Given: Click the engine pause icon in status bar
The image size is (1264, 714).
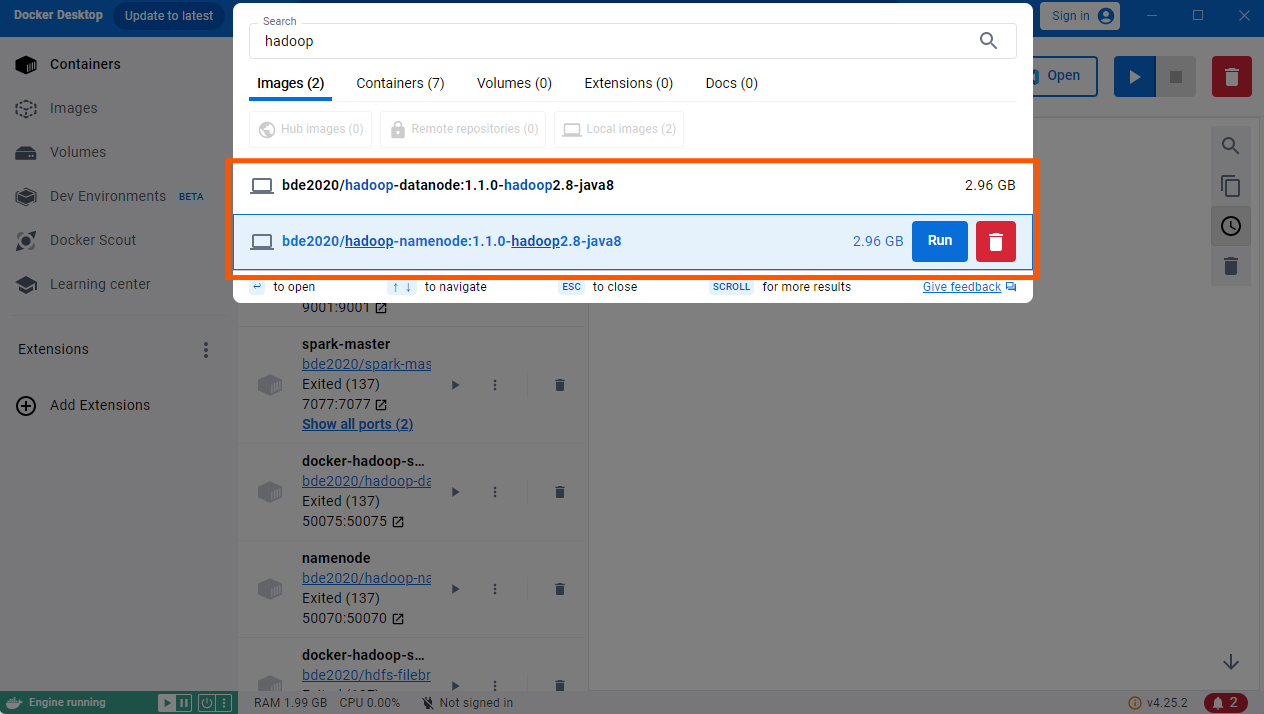Looking at the screenshot, I should [x=184, y=703].
